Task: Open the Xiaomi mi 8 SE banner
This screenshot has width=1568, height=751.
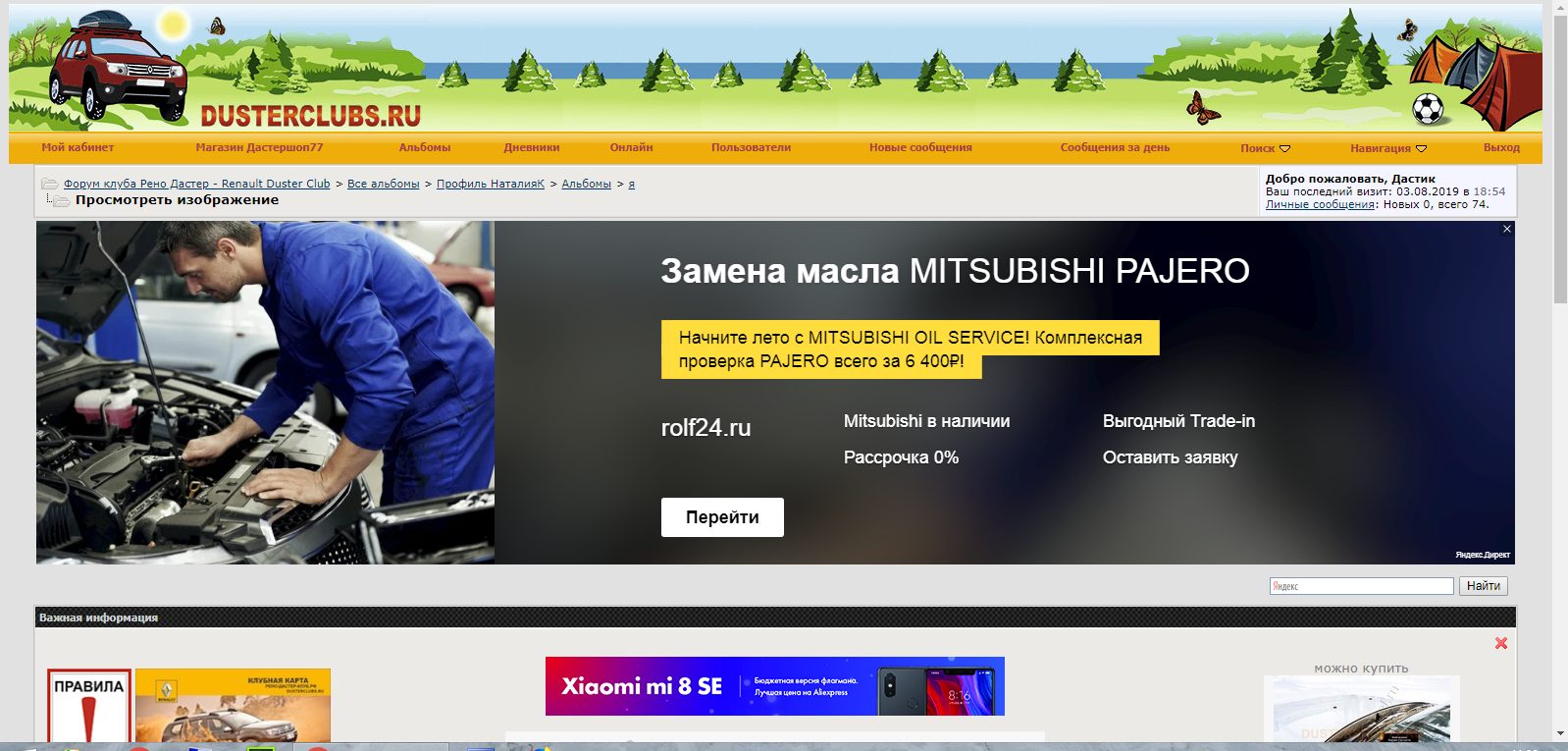Action: point(775,686)
